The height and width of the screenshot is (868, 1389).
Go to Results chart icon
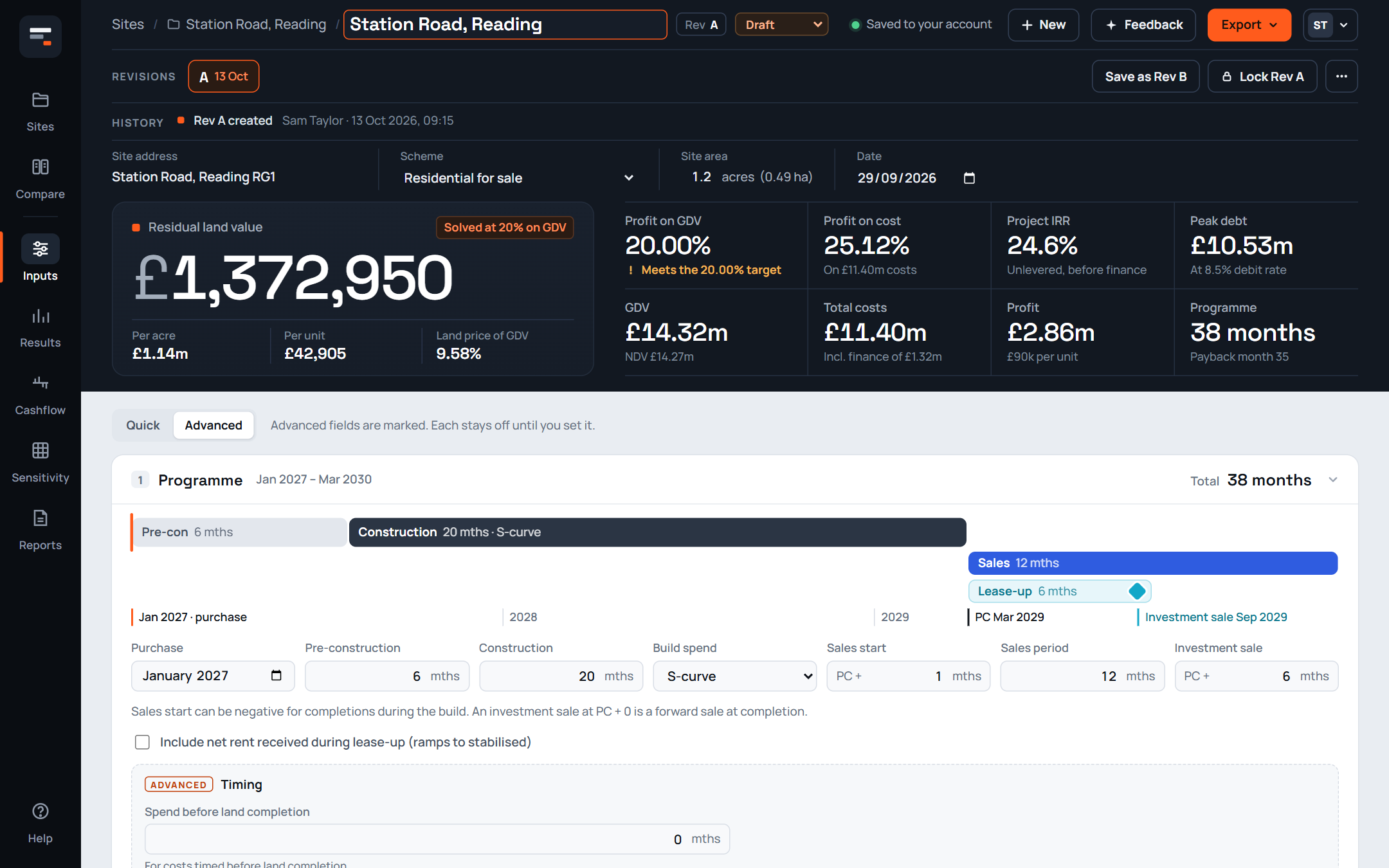40,316
